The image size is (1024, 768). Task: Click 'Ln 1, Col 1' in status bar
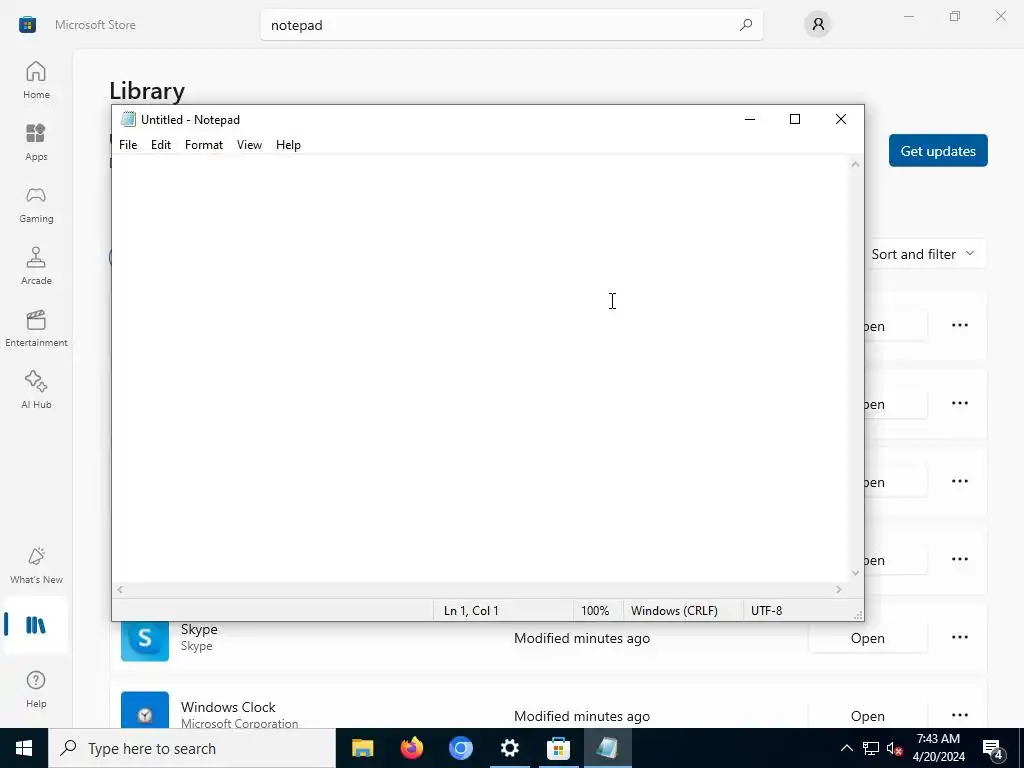tap(471, 611)
